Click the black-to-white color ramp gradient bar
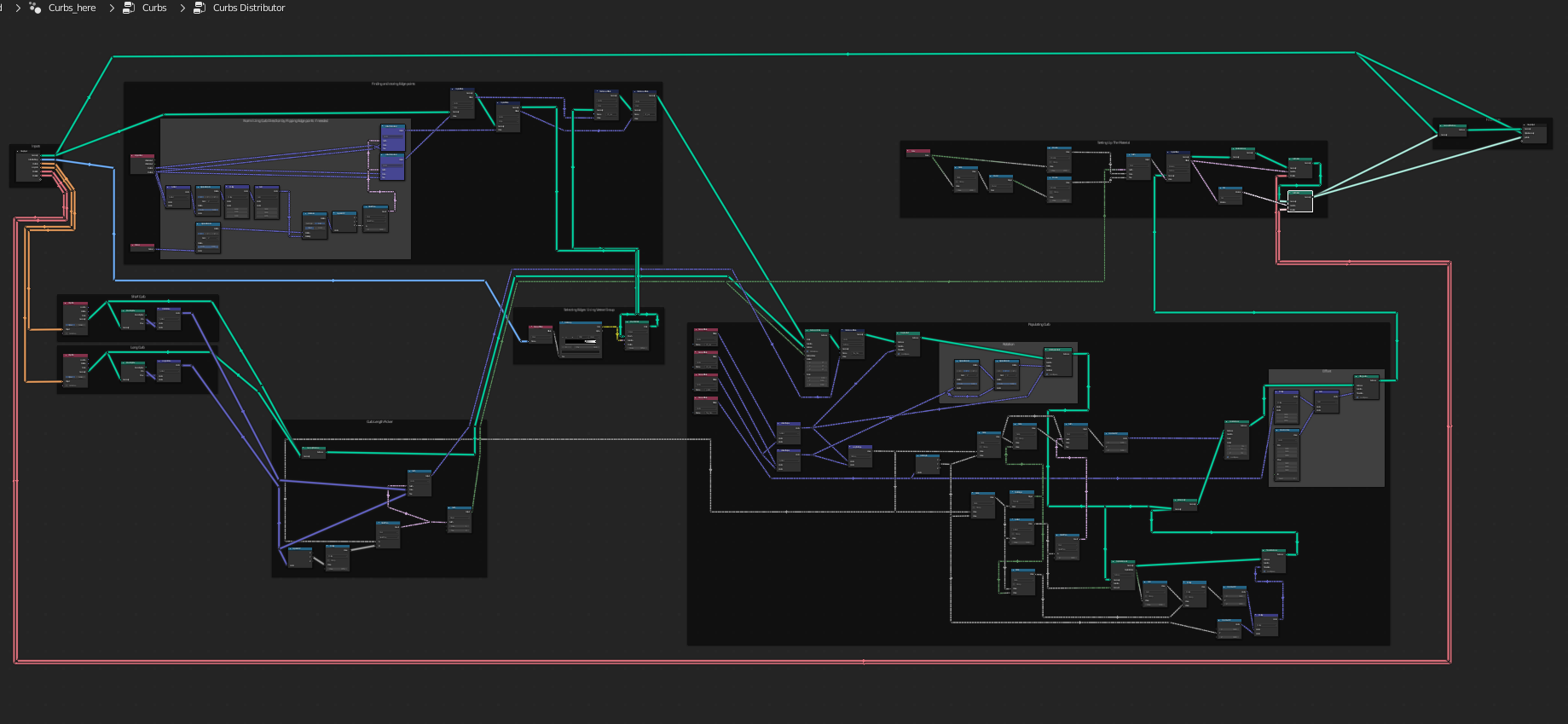 pos(580,341)
